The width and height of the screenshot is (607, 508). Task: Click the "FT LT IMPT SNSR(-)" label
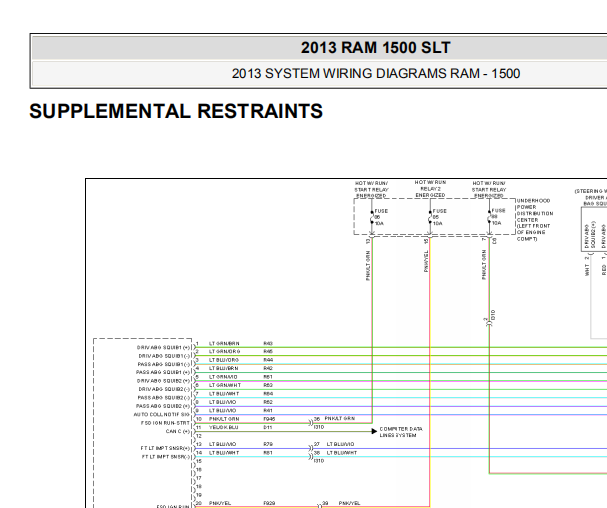pos(166,457)
